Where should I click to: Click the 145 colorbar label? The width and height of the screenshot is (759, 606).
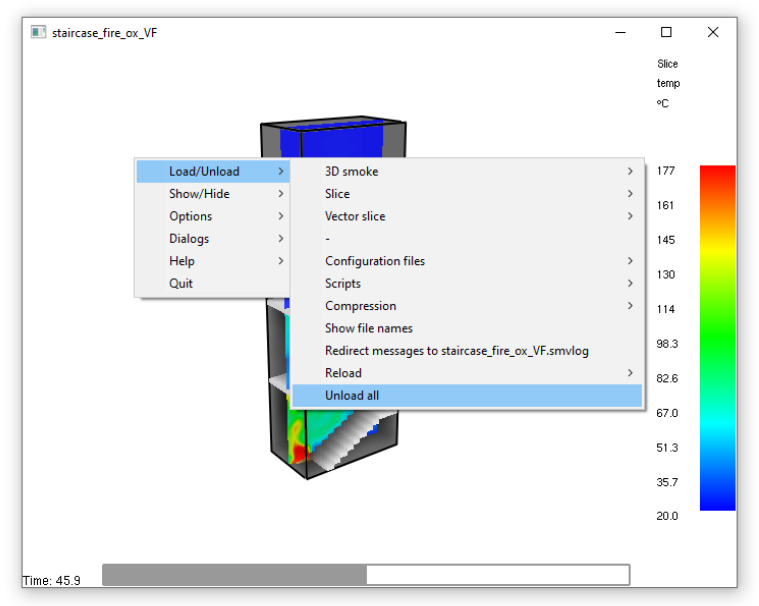tap(666, 240)
